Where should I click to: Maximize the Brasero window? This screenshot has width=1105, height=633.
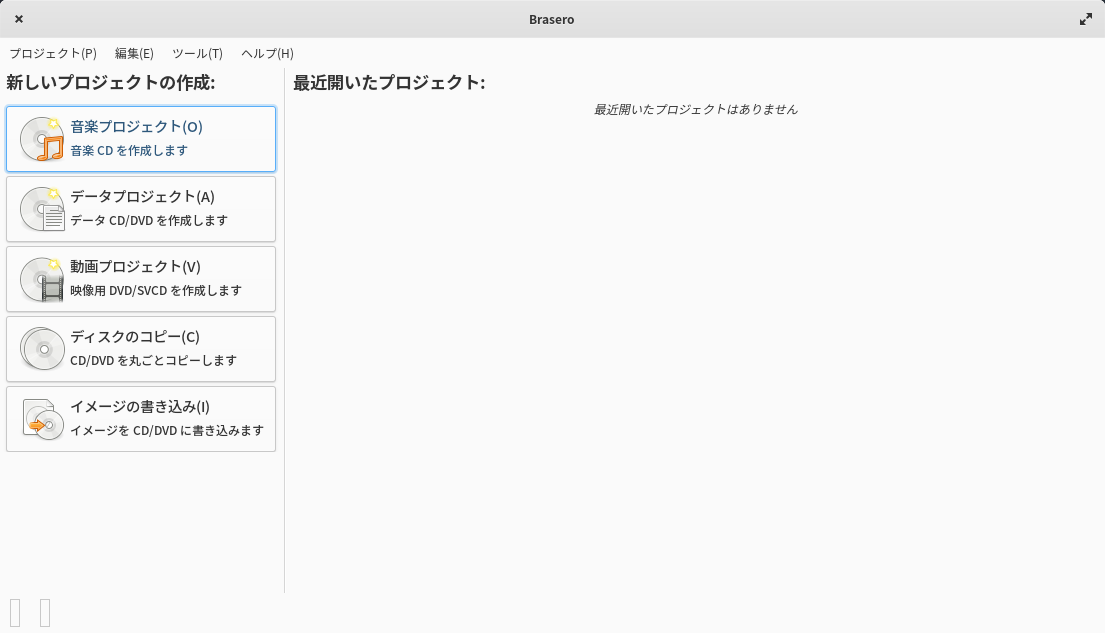[x=1086, y=19]
